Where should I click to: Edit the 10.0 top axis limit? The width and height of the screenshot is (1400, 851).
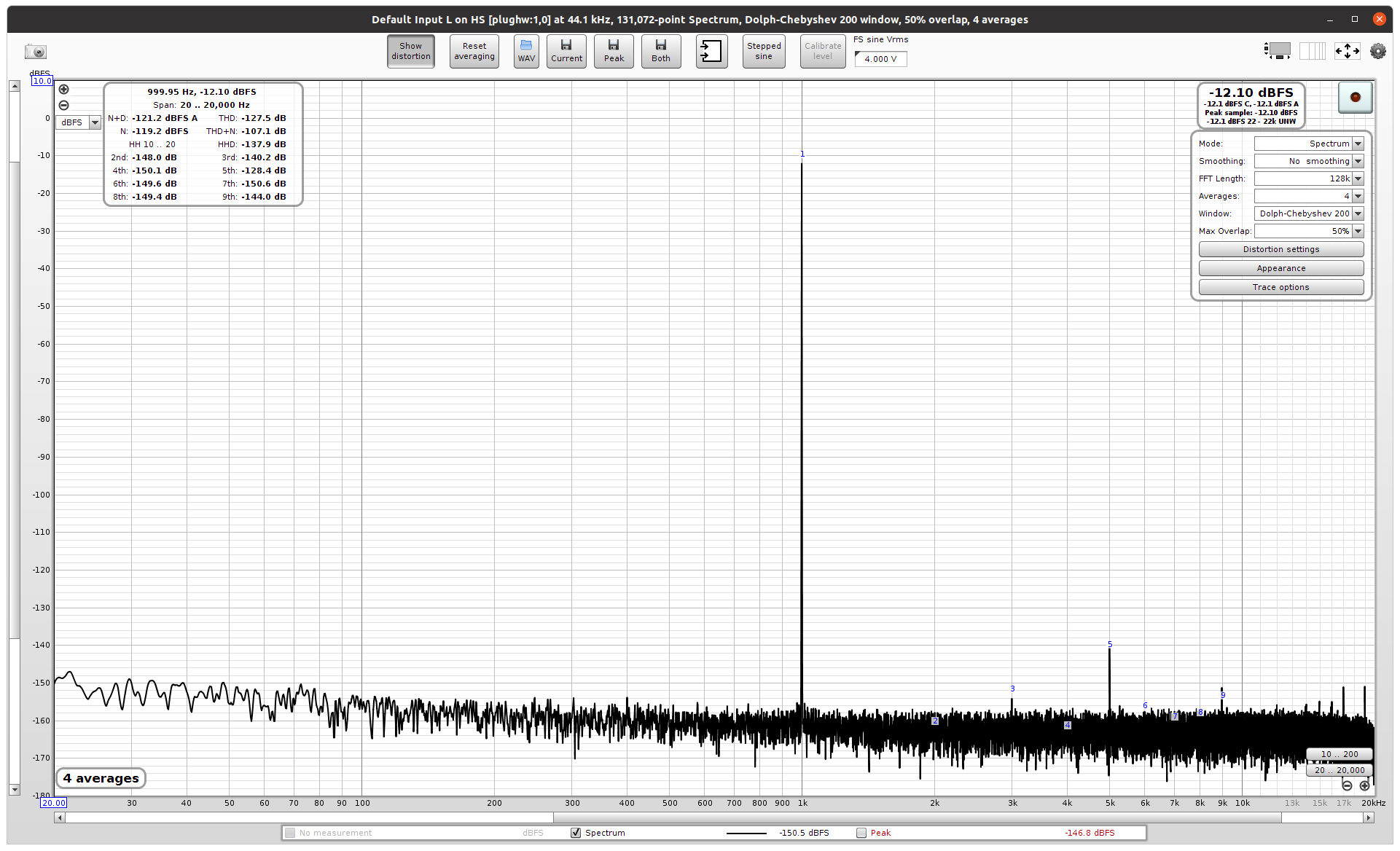tap(42, 81)
